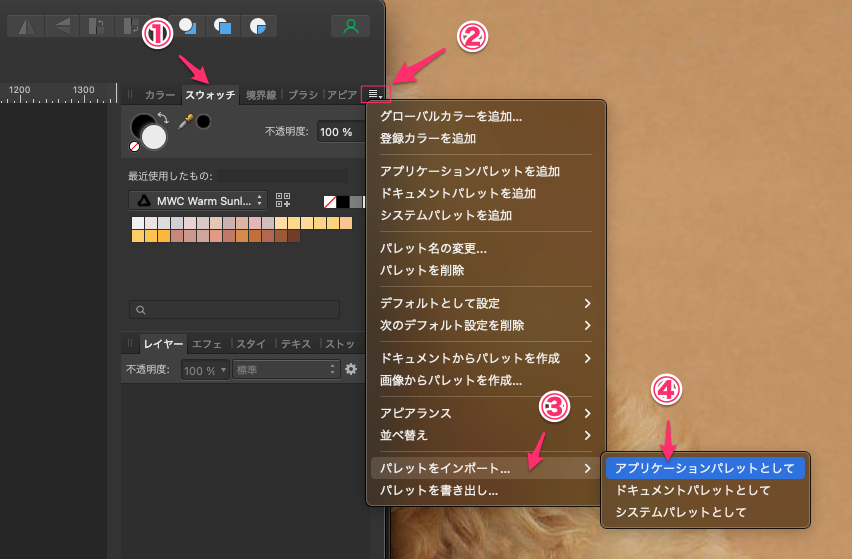Set color to none with small red-slash circle
The height and width of the screenshot is (559, 852).
click(x=135, y=146)
